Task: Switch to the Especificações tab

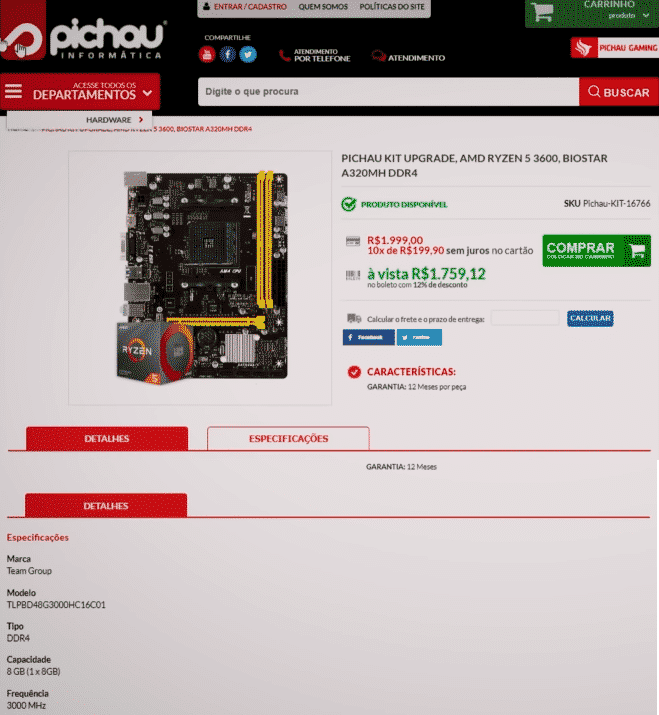Action: [x=288, y=438]
